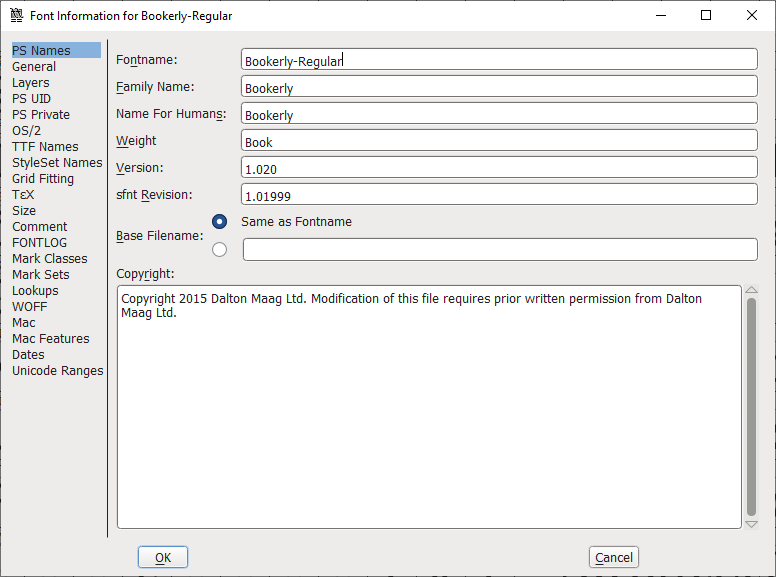Click inside the Copyright text area
The width and height of the screenshot is (776, 577).
click(429, 407)
